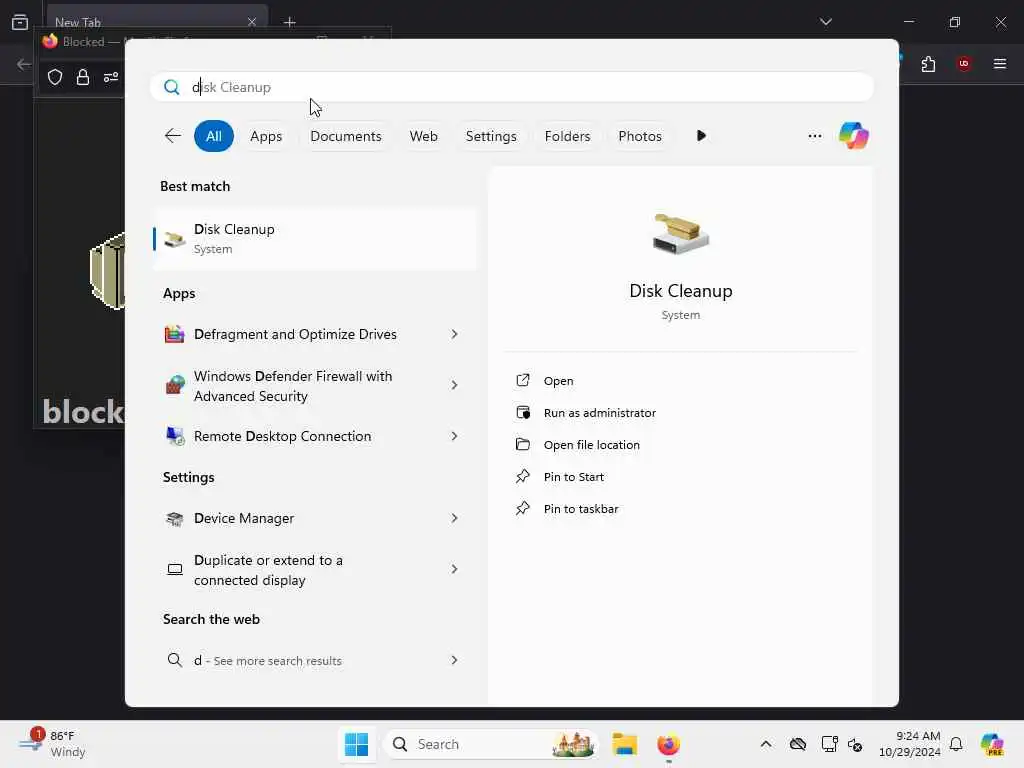Switch to the Documents filter tab

coord(345,136)
